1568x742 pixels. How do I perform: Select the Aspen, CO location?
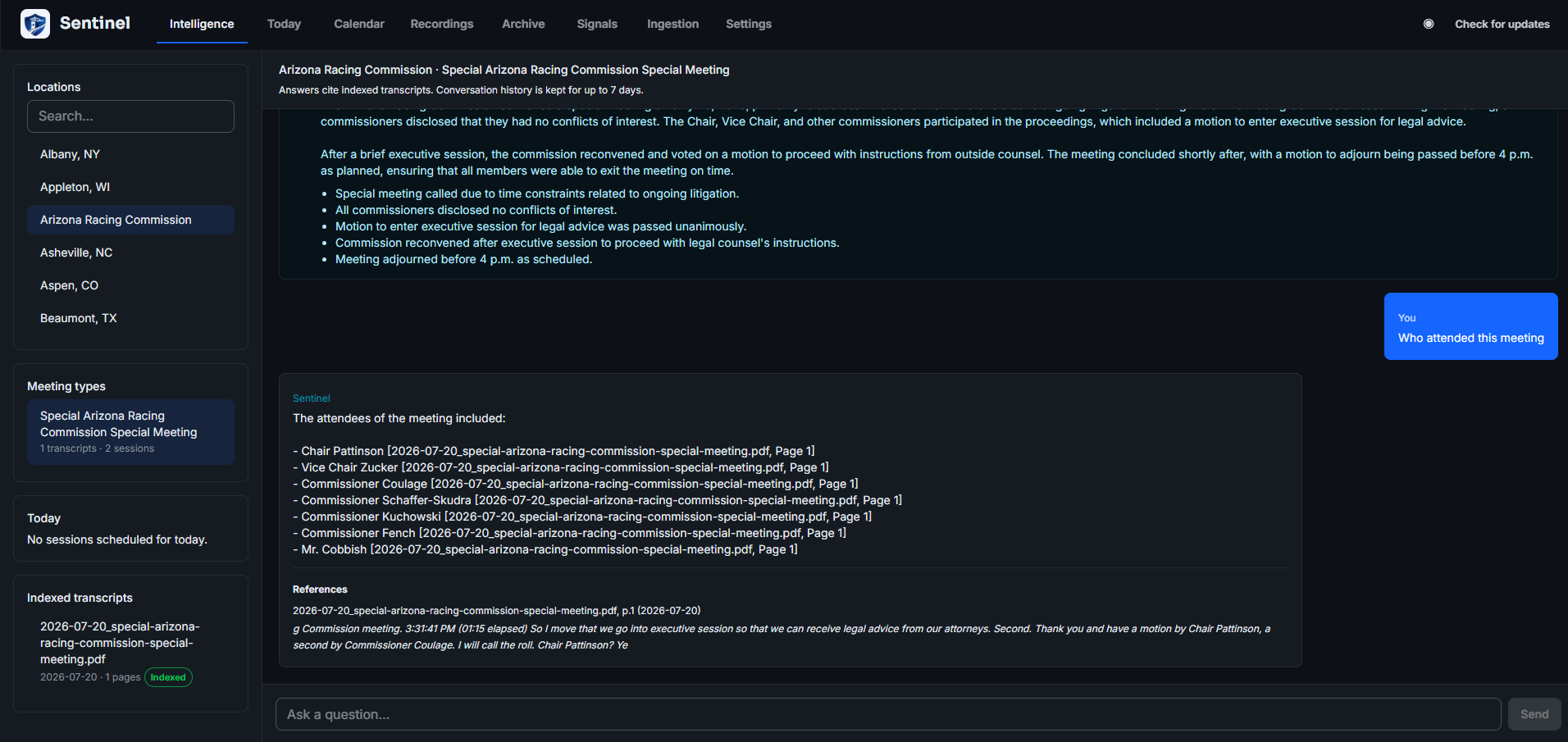click(x=130, y=285)
